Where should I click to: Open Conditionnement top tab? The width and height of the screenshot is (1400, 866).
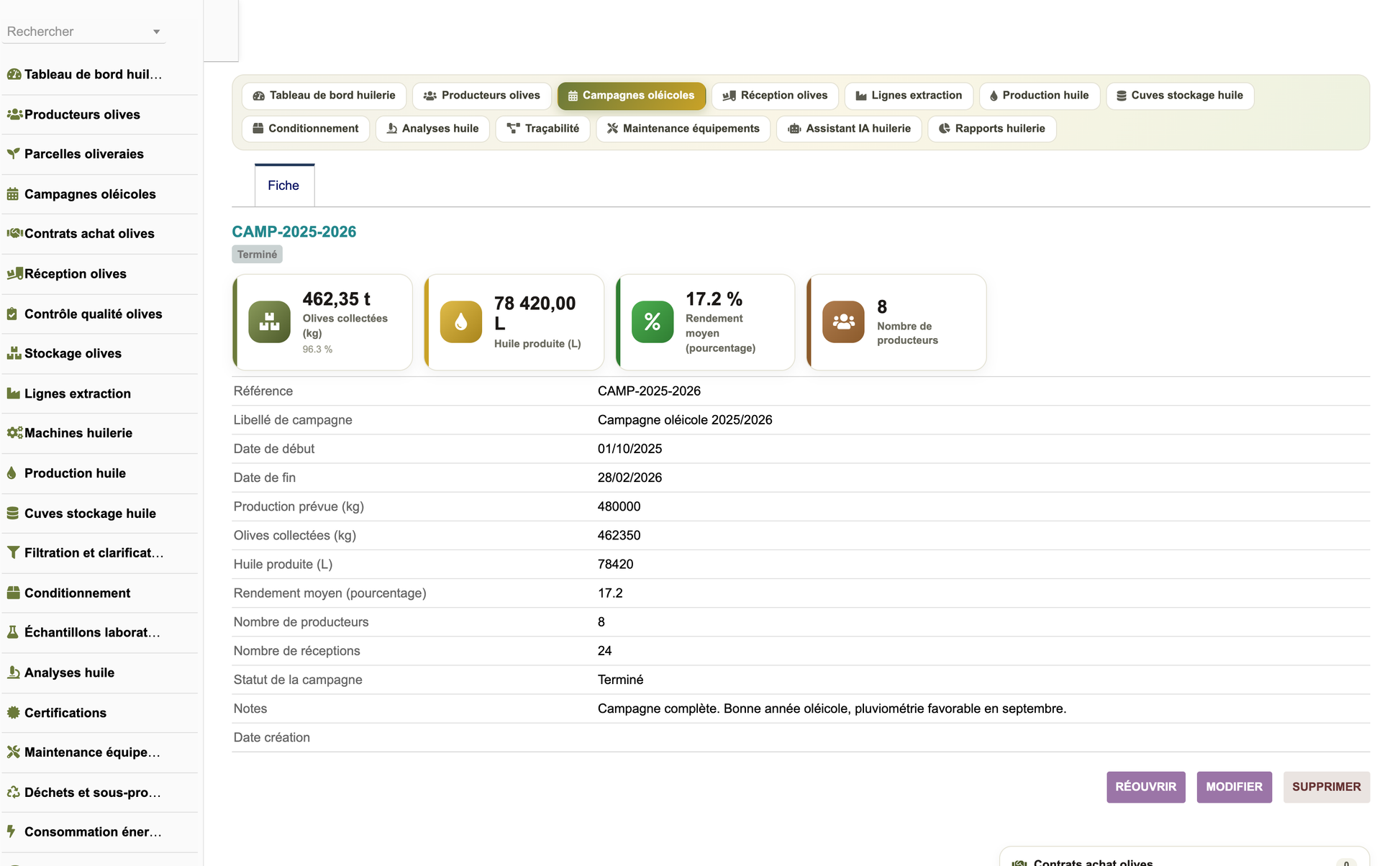306,129
